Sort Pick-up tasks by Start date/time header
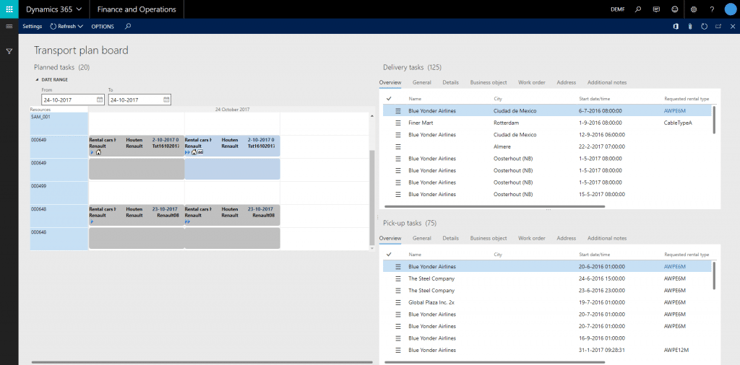 point(595,255)
